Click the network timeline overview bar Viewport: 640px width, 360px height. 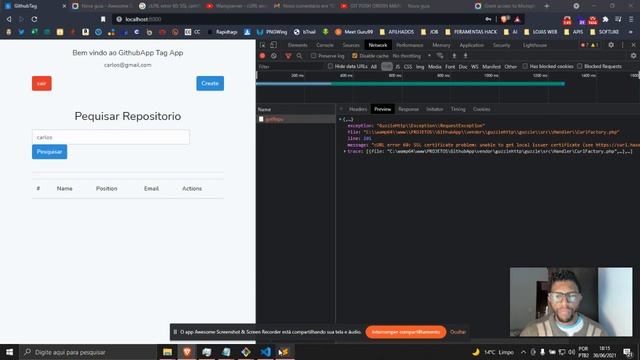(410, 84)
